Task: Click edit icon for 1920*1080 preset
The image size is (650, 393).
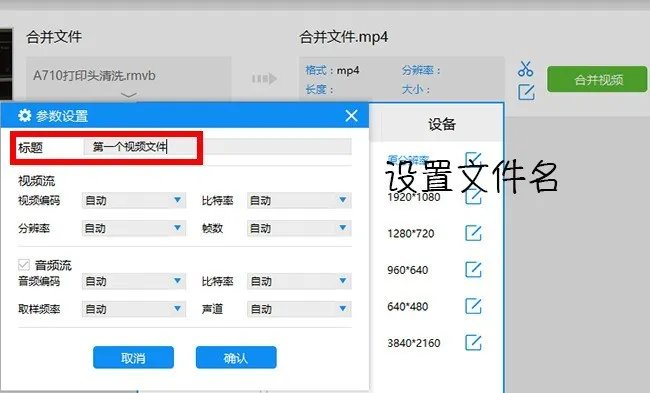Action: click(x=473, y=196)
